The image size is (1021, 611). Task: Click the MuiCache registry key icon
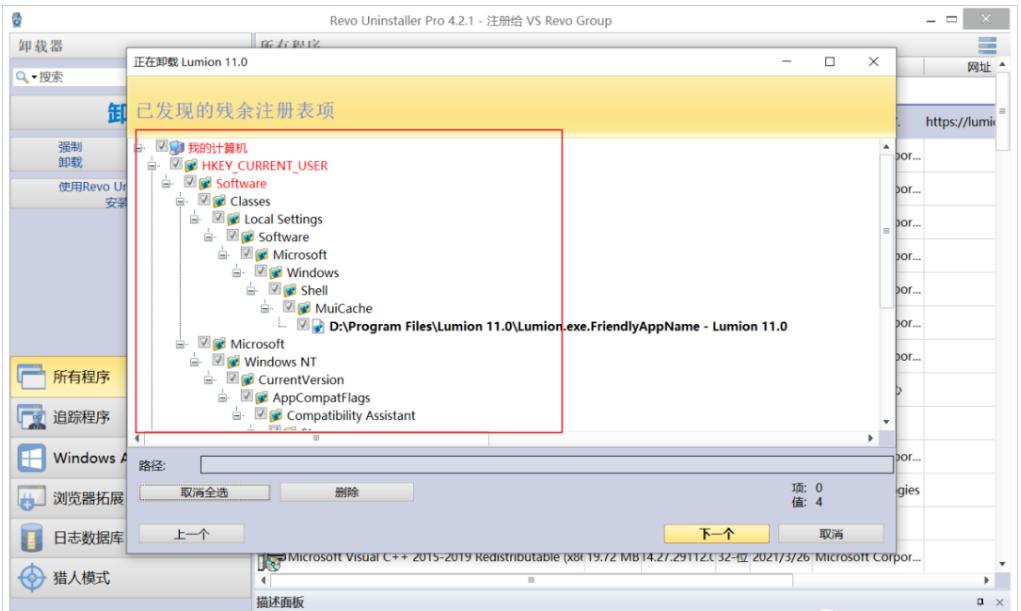click(x=305, y=308)
